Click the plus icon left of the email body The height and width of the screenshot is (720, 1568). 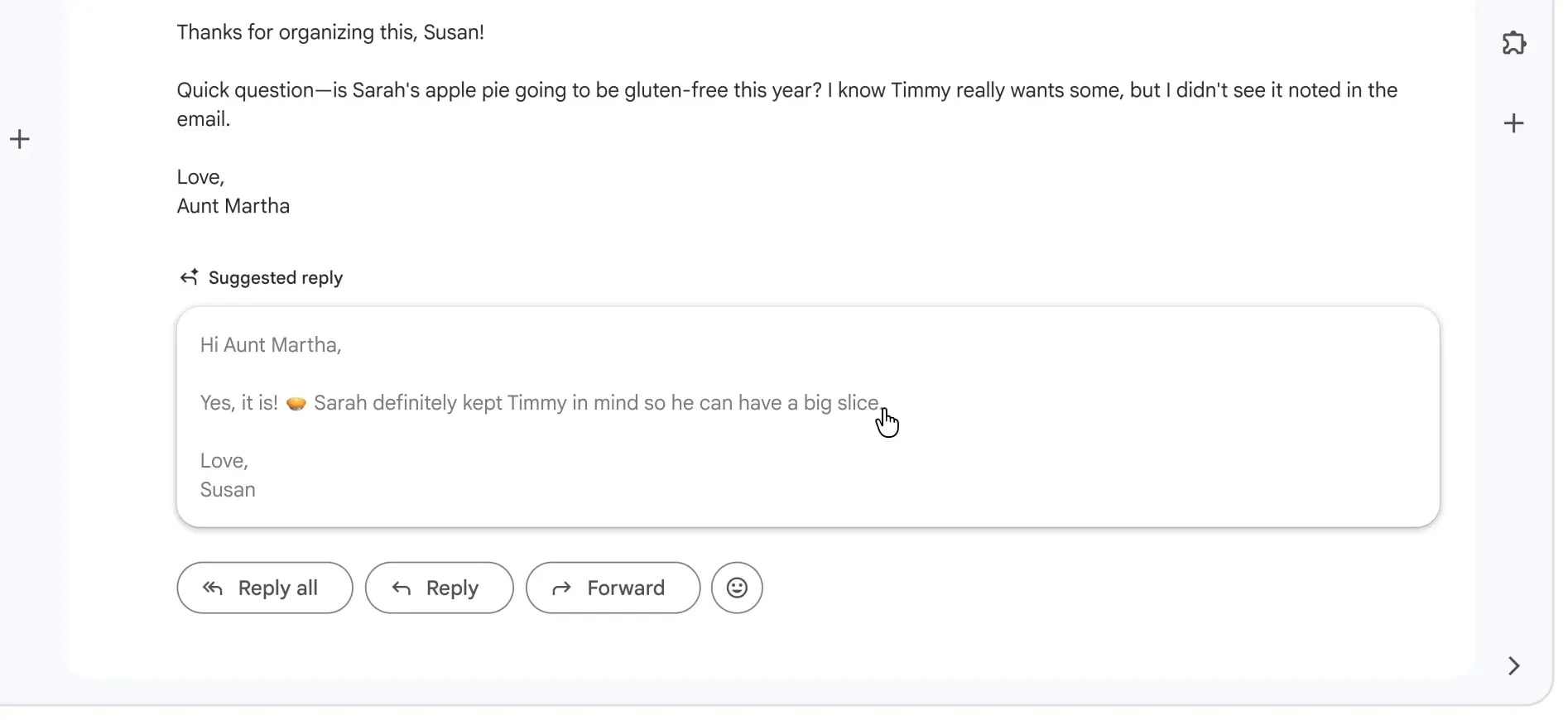pyautogui.click(x=20, y=139)
